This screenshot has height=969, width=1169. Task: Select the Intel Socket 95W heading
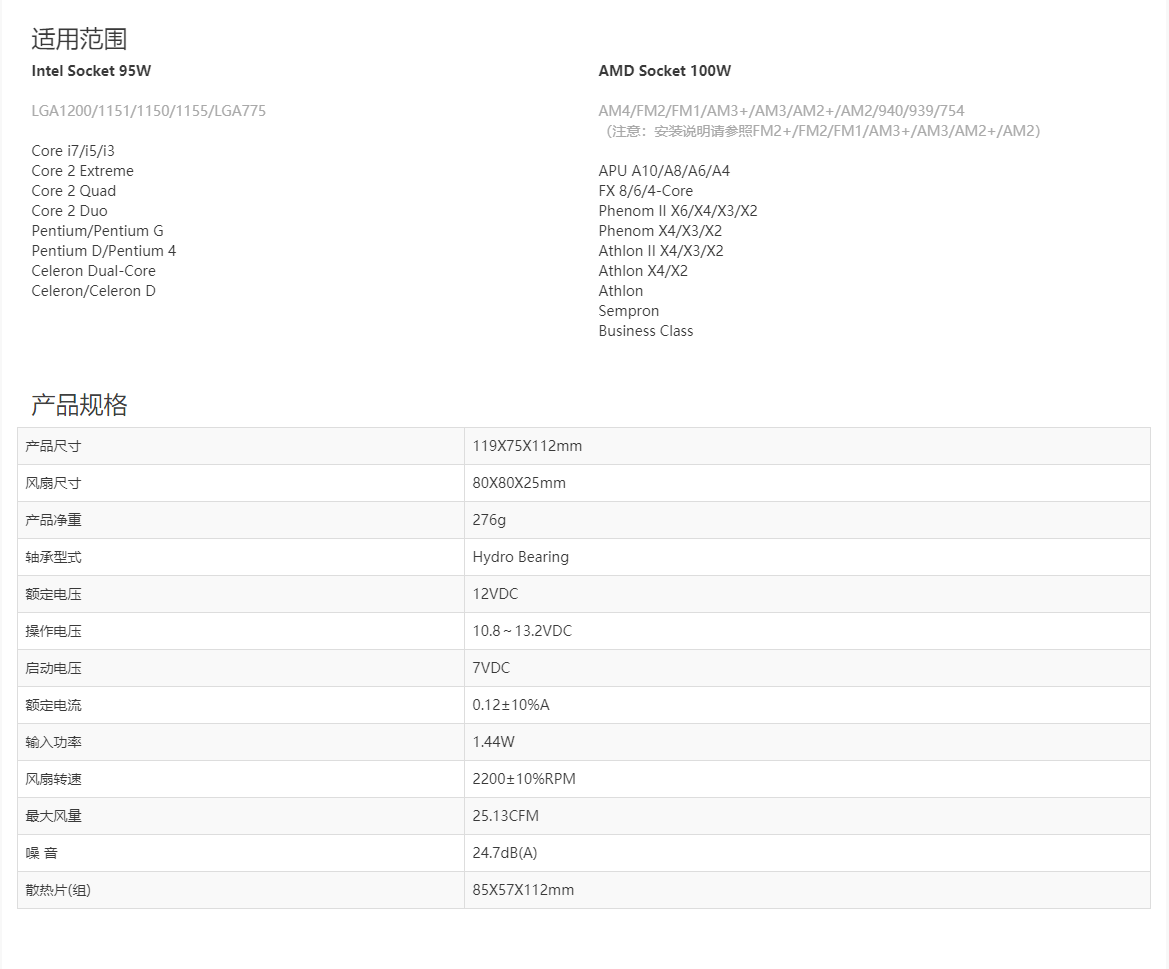coord(91,71)
